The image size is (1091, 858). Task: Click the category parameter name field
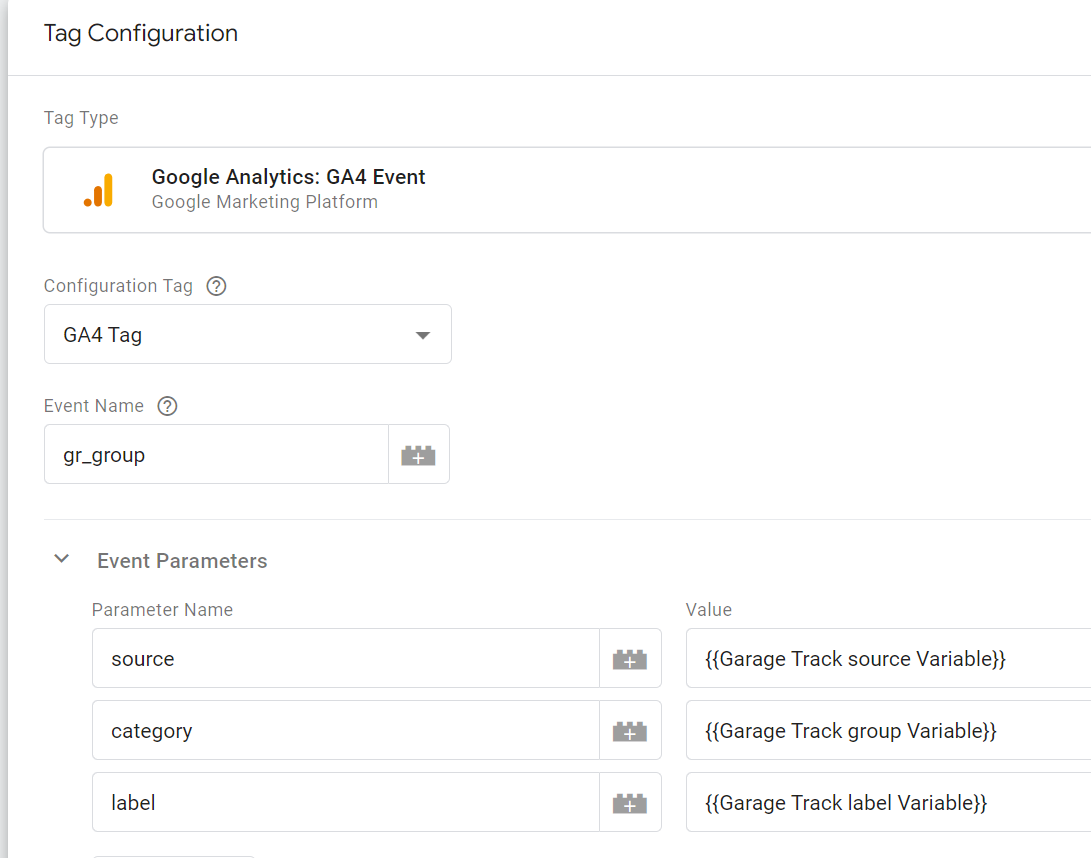click(x=345, y=731)
